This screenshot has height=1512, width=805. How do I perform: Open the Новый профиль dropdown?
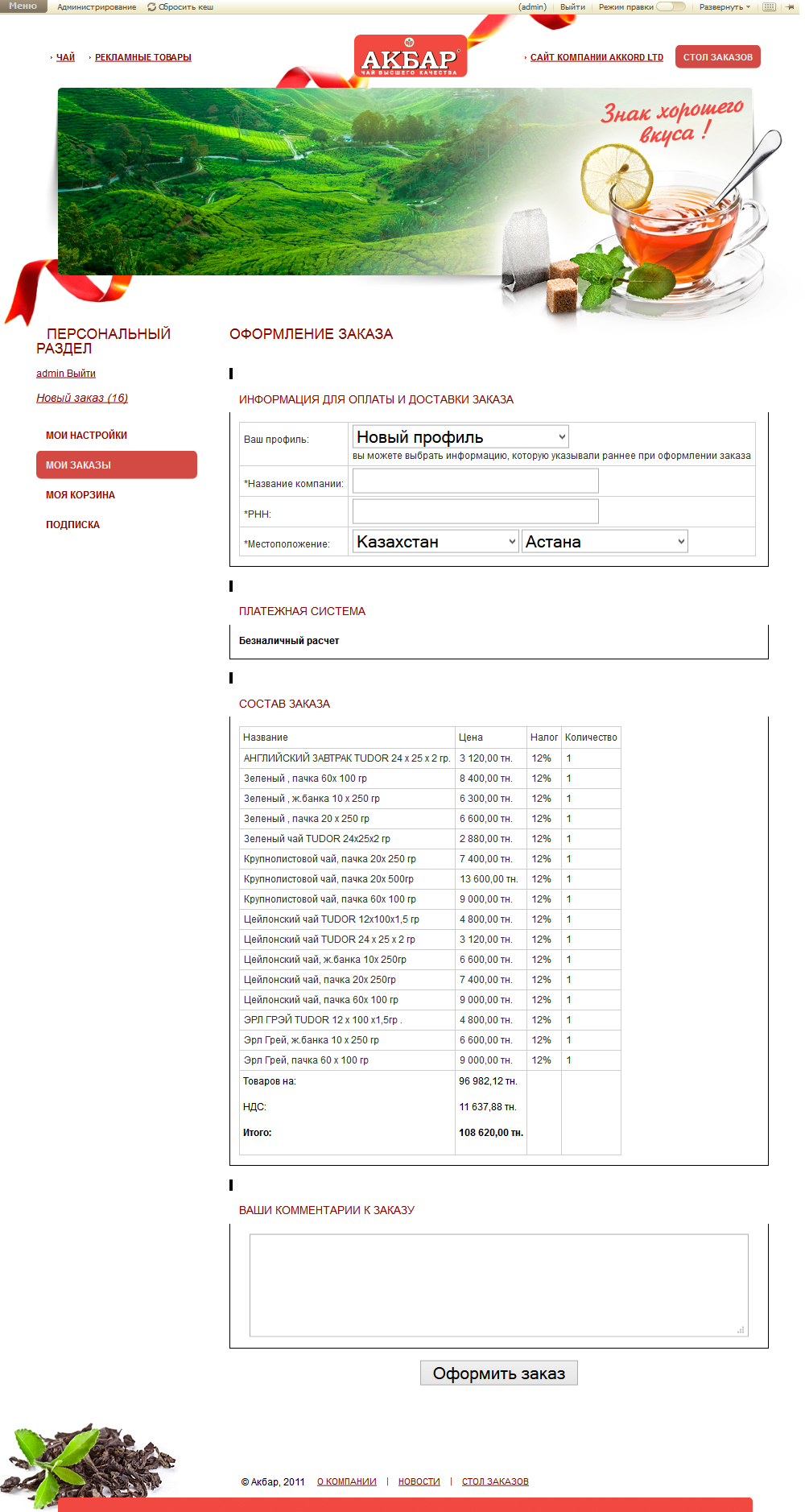pos(460,436)
